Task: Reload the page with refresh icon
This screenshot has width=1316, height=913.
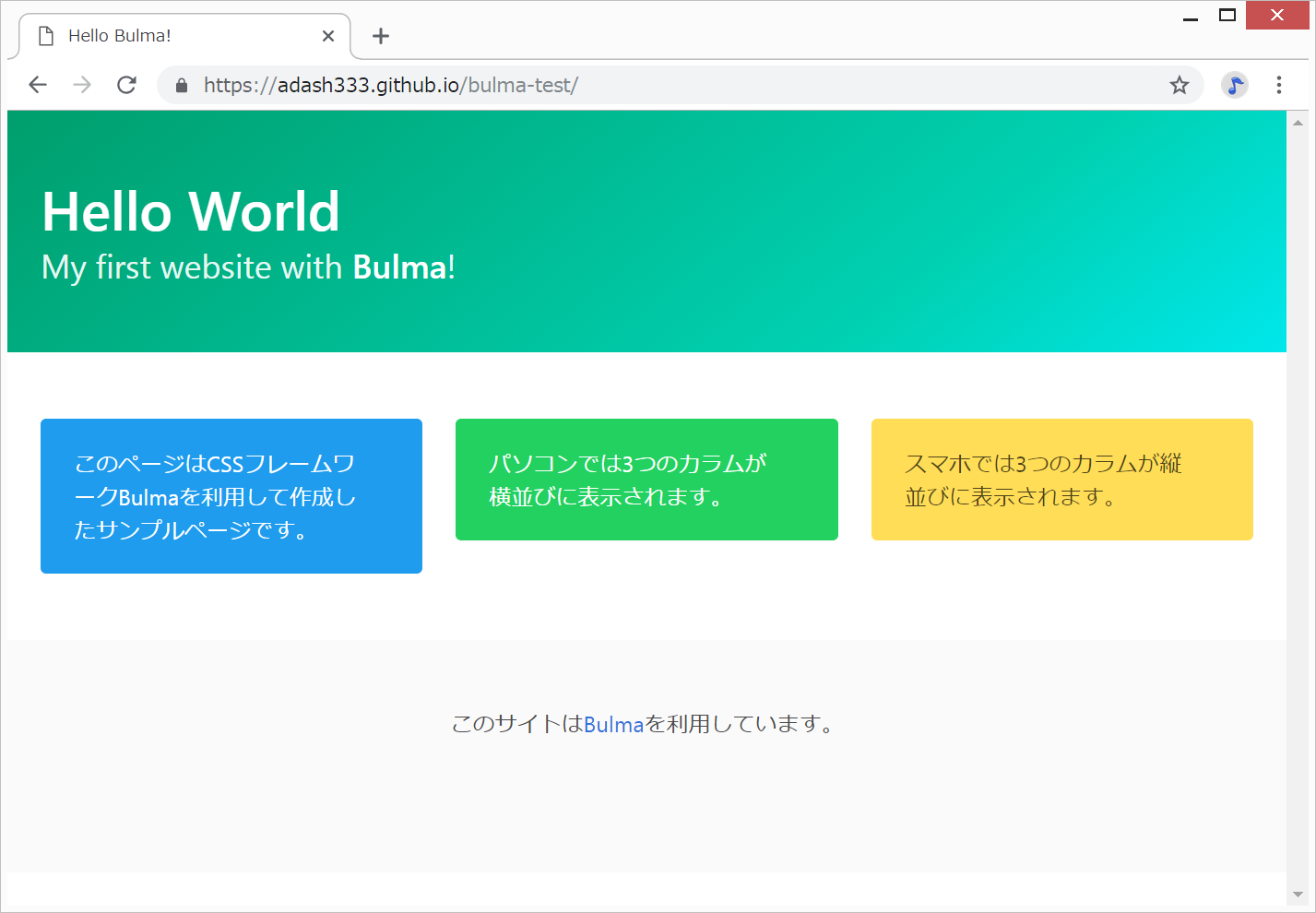Action: click(126, 85)
